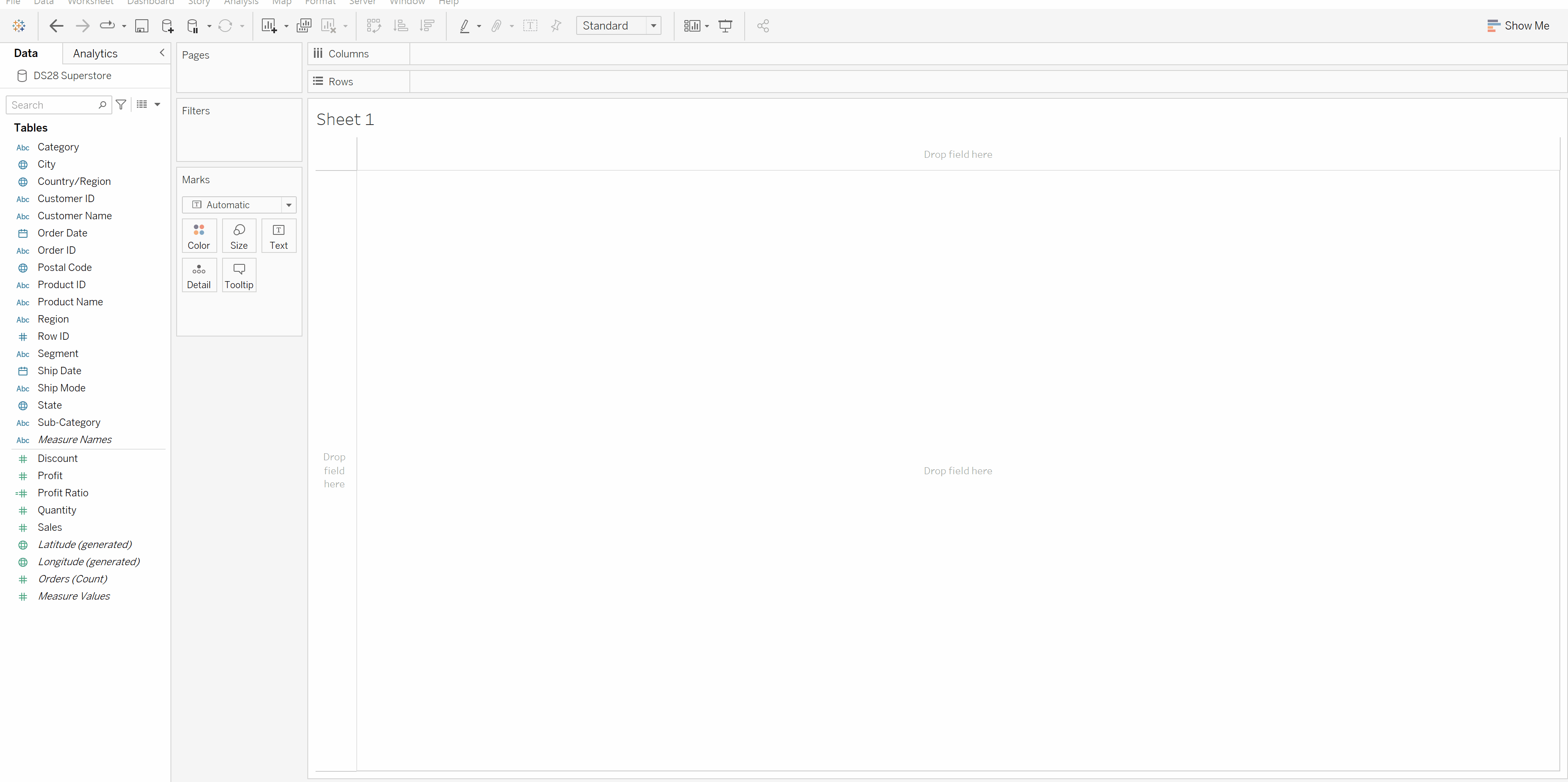1568x782 pixels.
Task: Click the Highlight pen icon
Action: [x=464, y=25]
